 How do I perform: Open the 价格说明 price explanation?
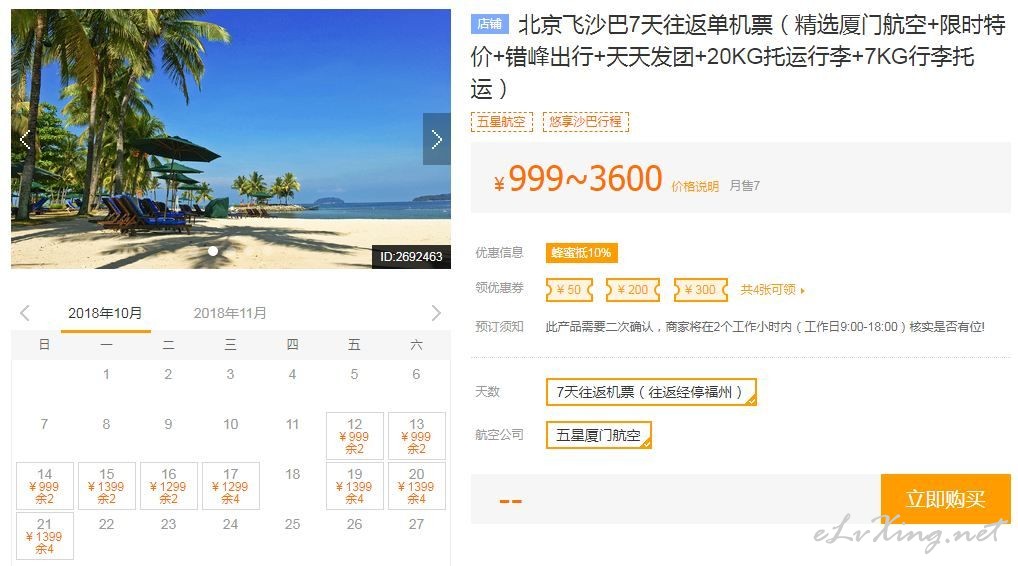pos(695,186)
